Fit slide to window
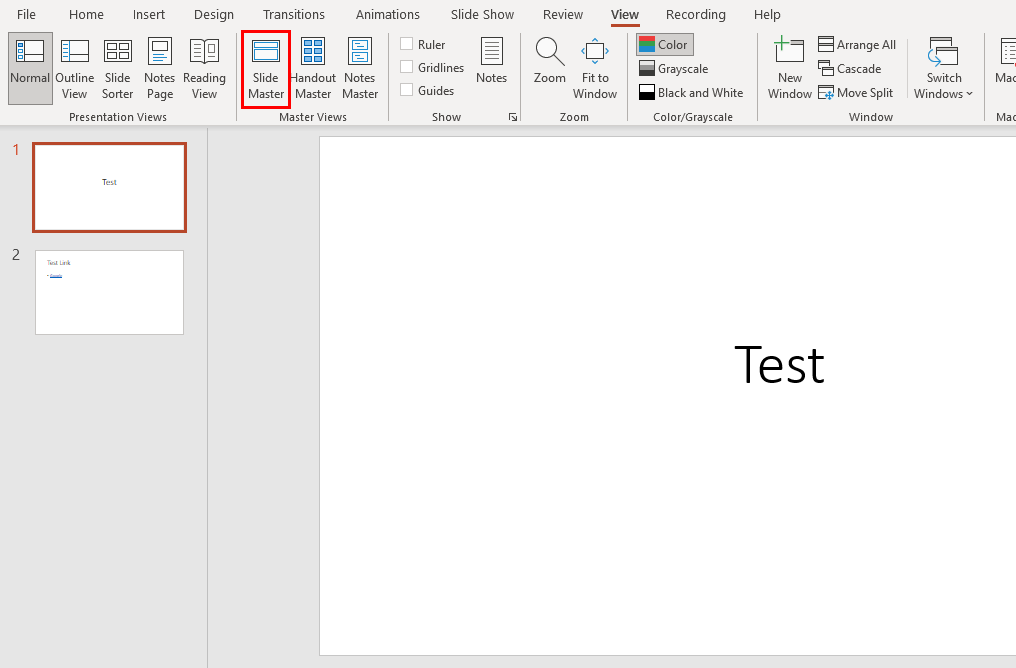Image resolution: width=1016 pixels, height=668 pixels. (595, 68)
